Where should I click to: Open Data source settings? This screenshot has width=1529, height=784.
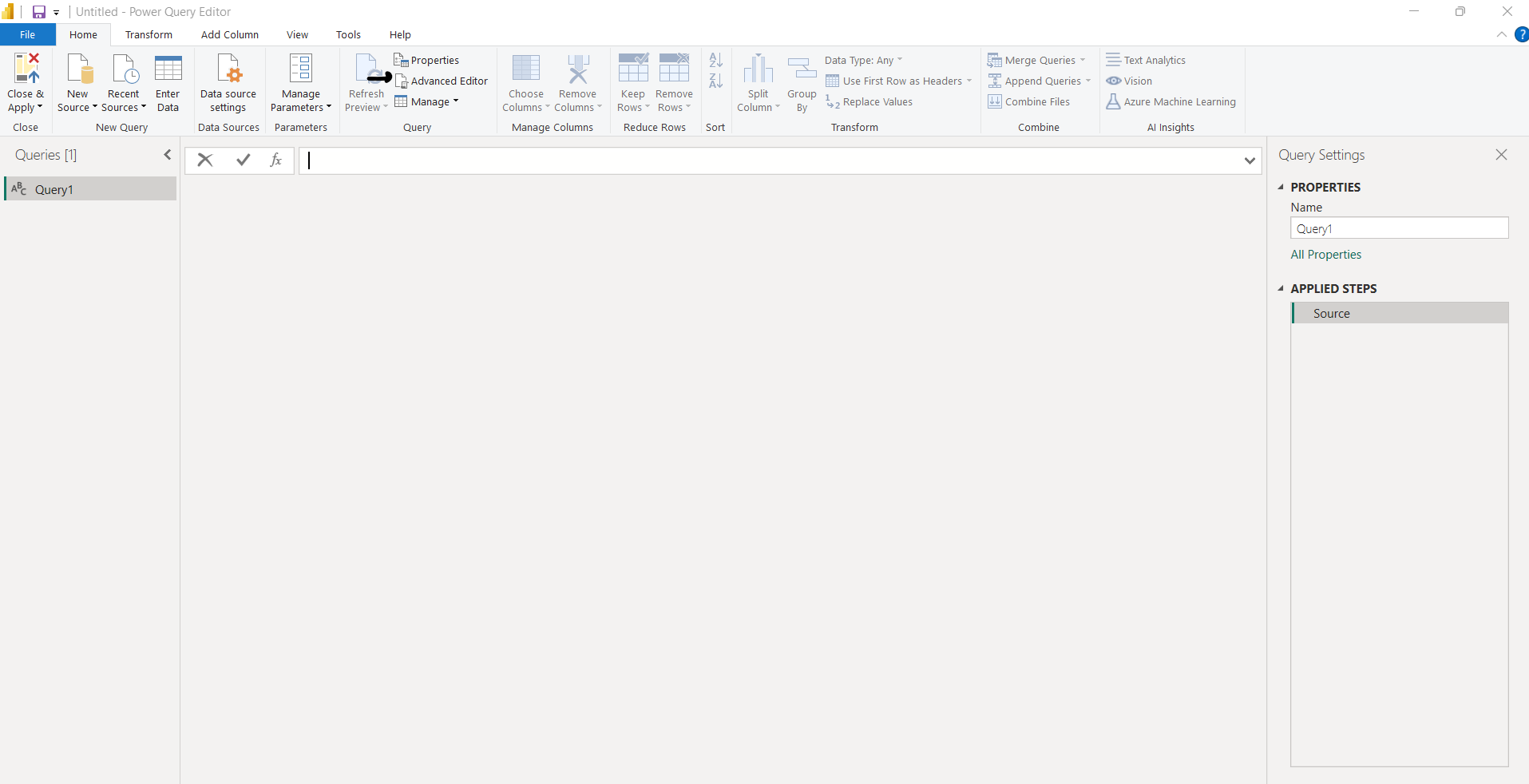coord(228,84)
